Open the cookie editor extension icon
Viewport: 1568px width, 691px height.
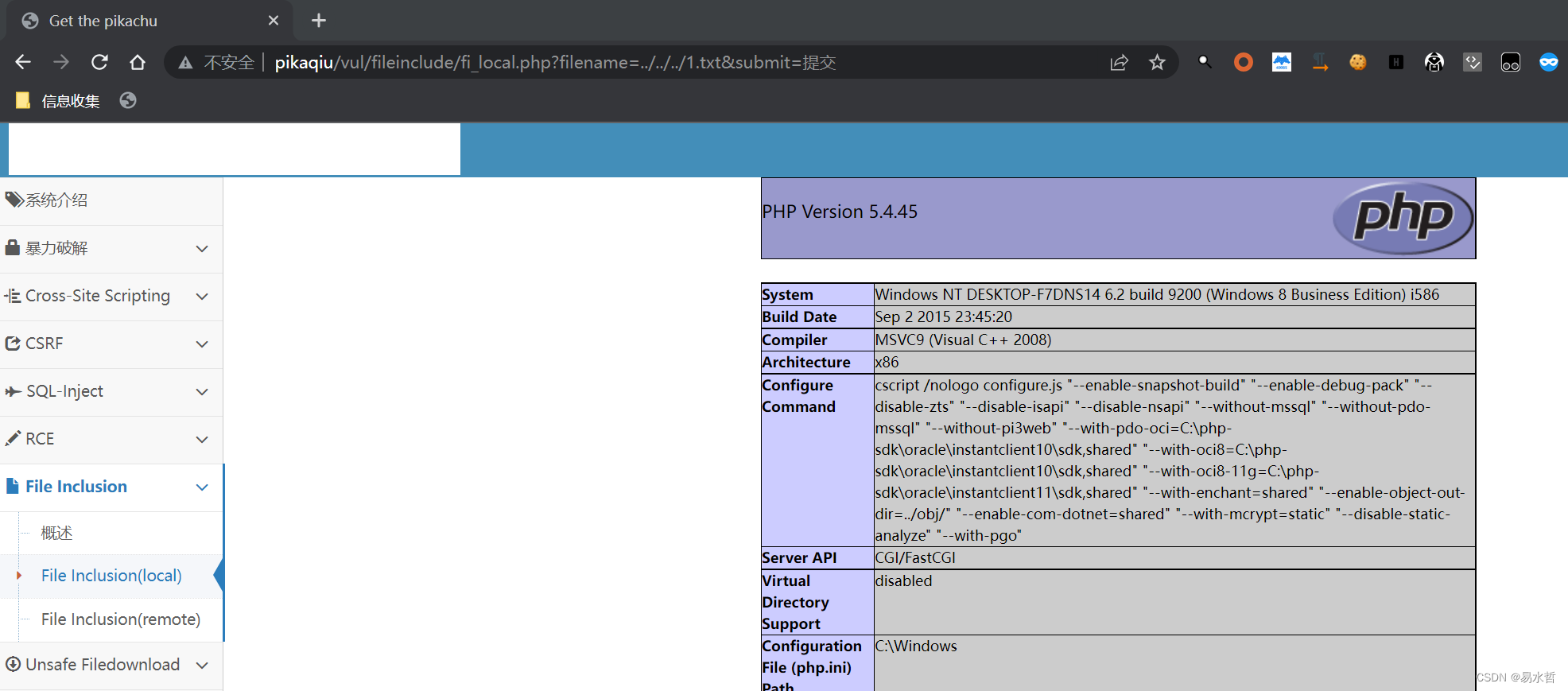coord(1358,62)
